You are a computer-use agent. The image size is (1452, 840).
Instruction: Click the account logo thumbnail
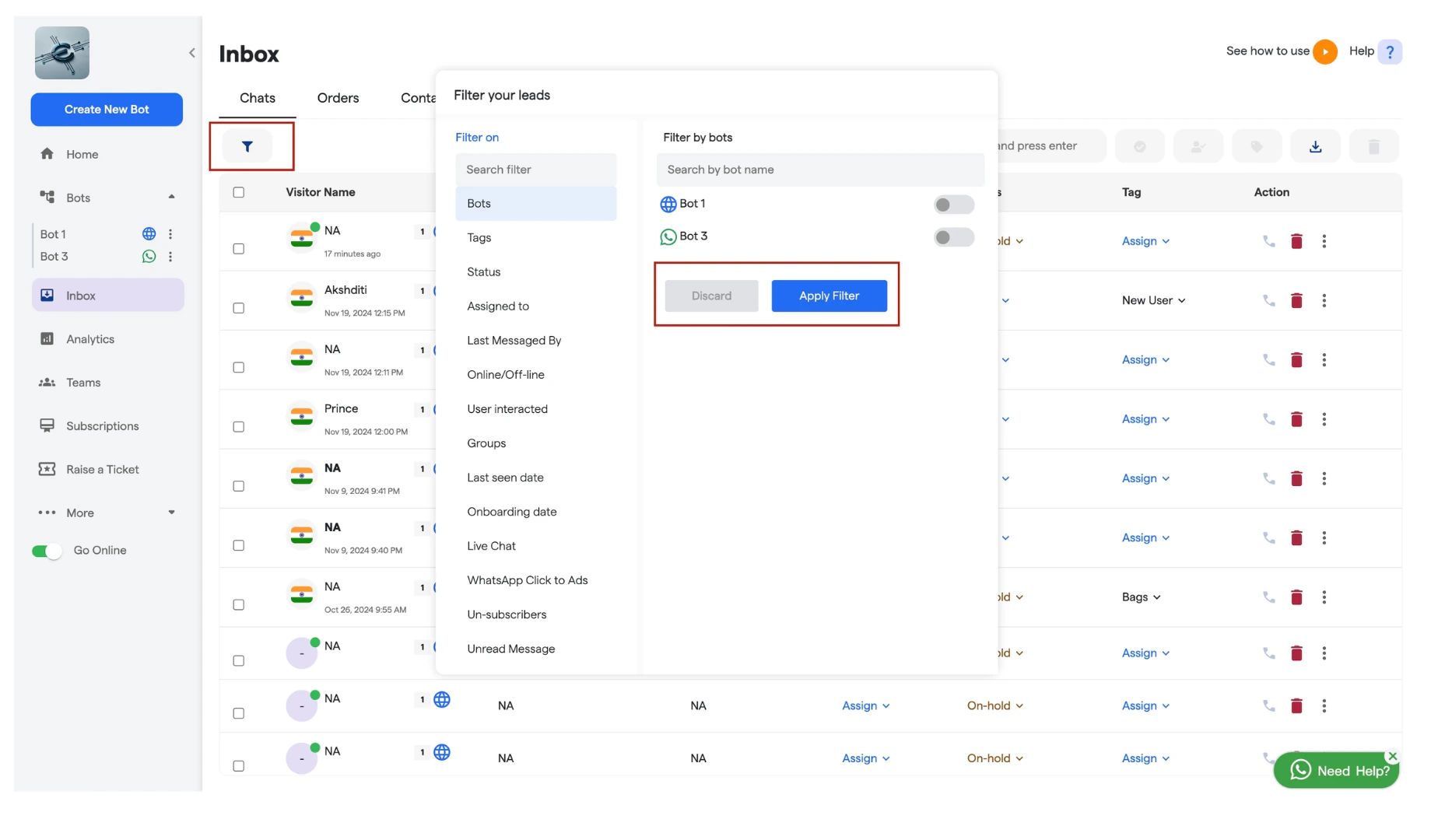coord(62,53)
